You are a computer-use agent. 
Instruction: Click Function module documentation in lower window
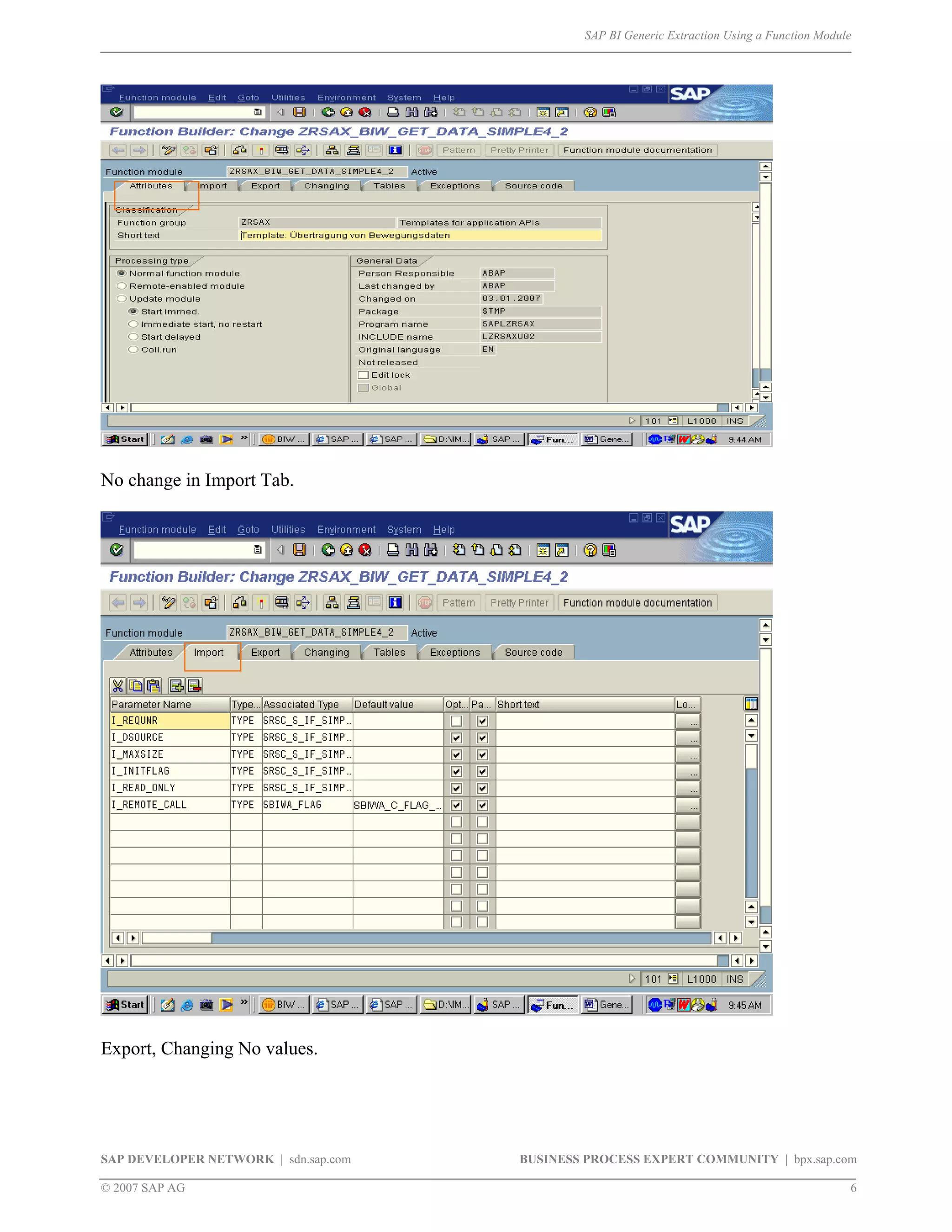point(637,603)
